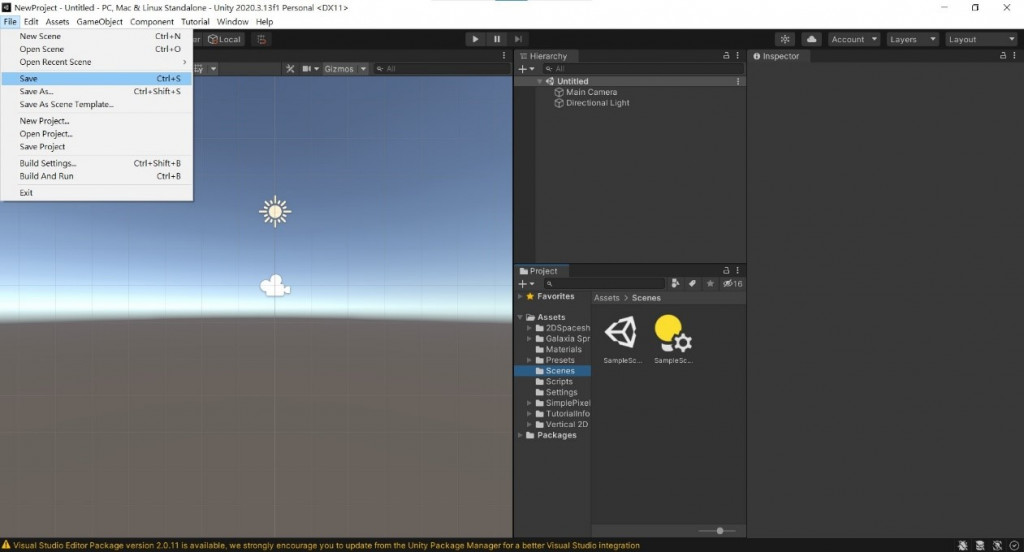Switch to the Inspector tab
This screenshot has height=552, width=1024.
click(776, 56)
